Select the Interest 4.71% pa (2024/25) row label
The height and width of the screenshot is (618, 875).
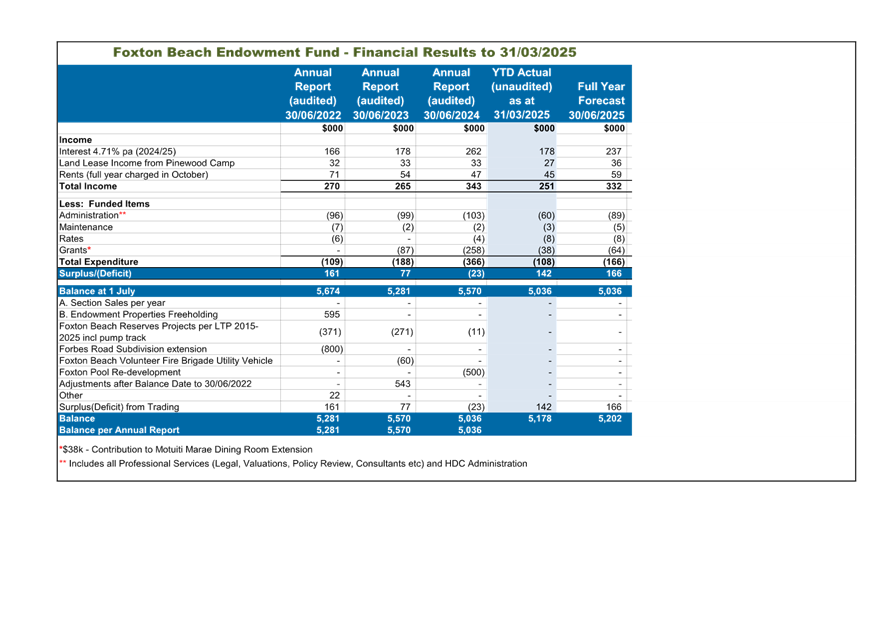pos(118,151)
